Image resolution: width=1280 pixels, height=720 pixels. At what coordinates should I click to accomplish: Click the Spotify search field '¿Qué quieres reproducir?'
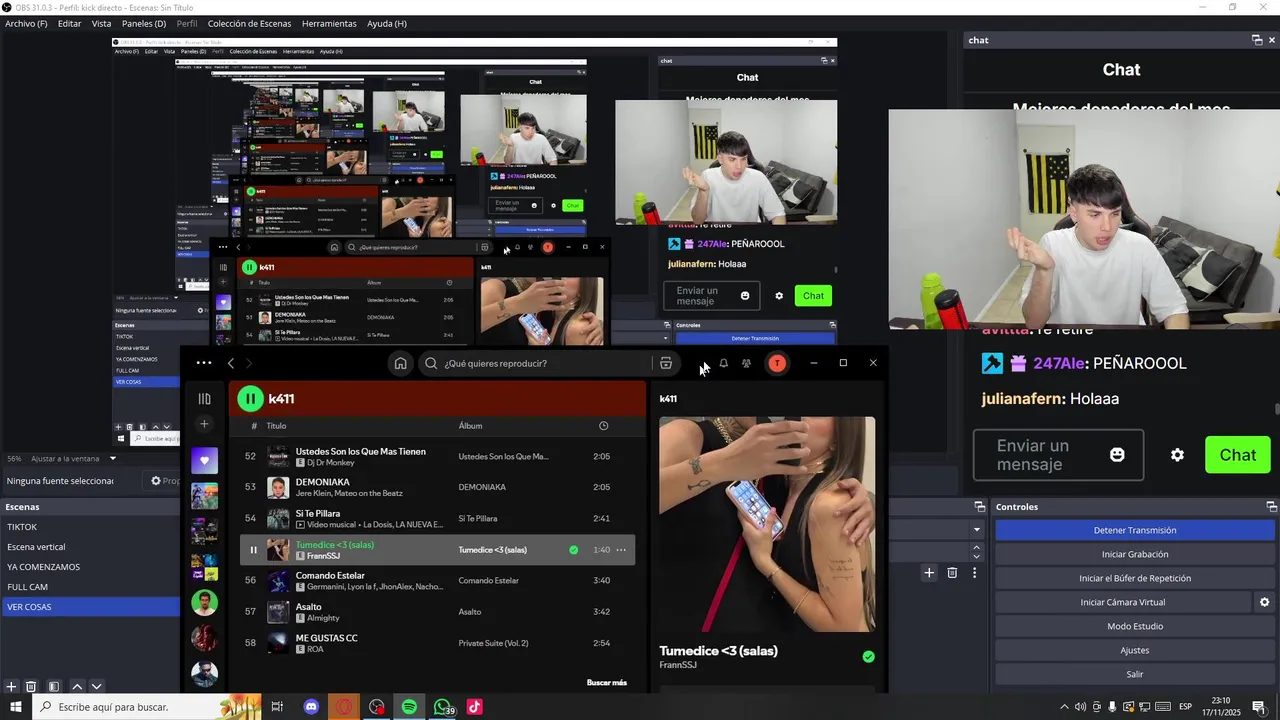pos(535,363)
